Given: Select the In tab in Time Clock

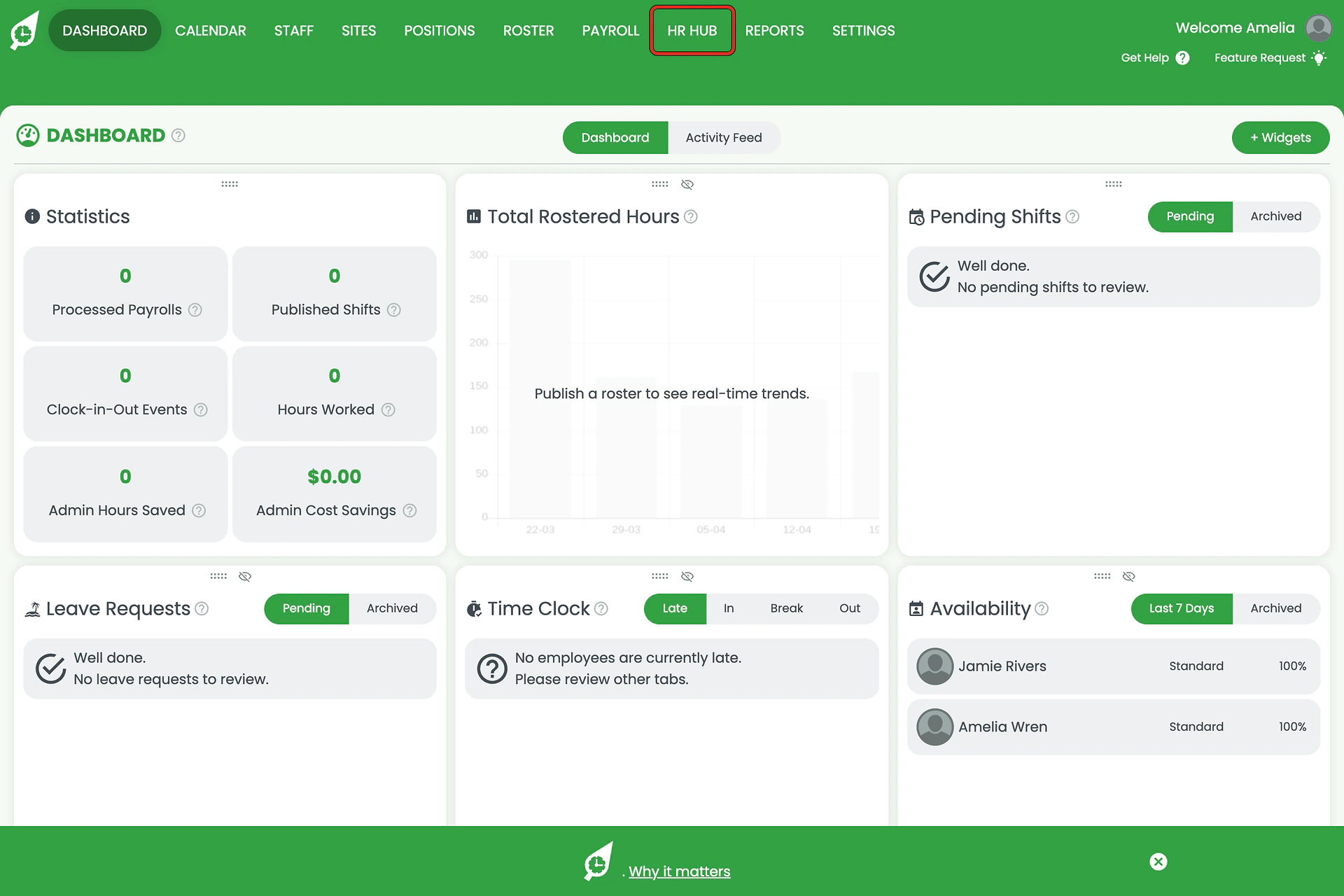Looking at the screenshot, I should click(729, 608).
